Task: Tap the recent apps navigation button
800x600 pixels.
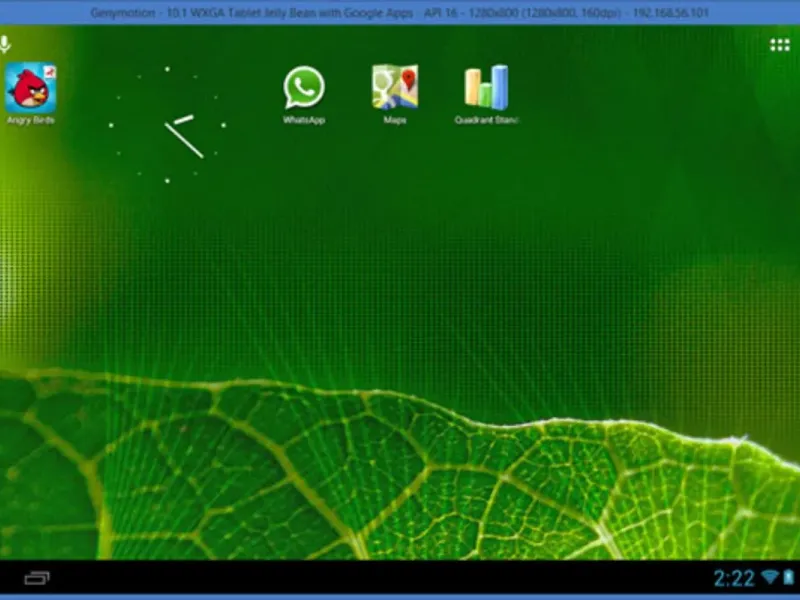Action: tap(37, 578)
